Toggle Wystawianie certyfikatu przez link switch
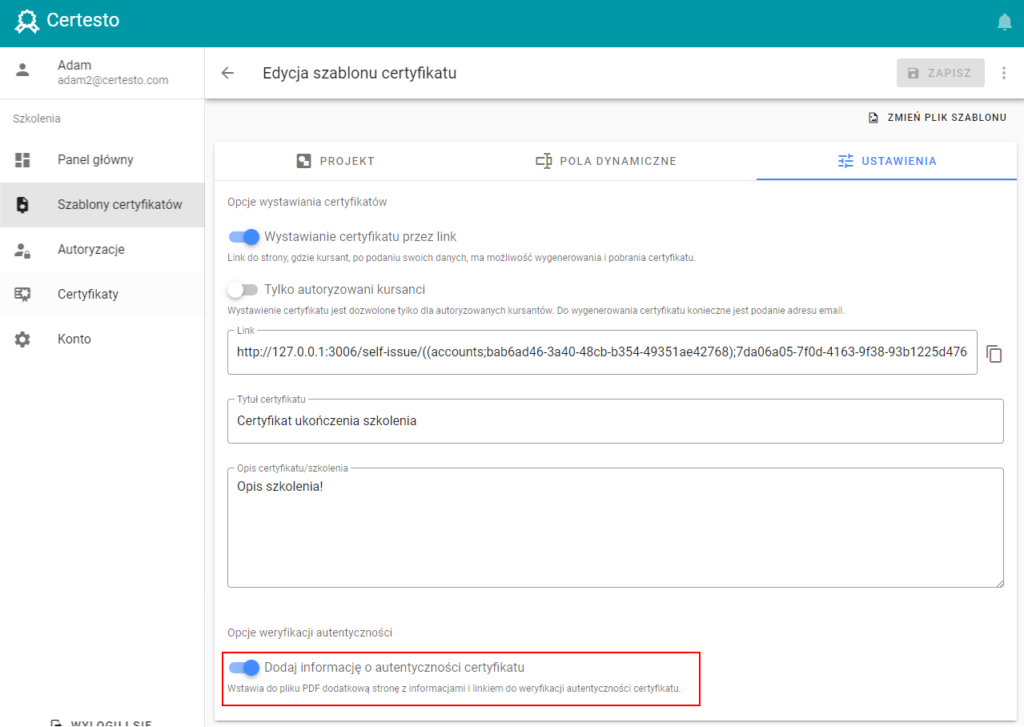 [244, 237]
